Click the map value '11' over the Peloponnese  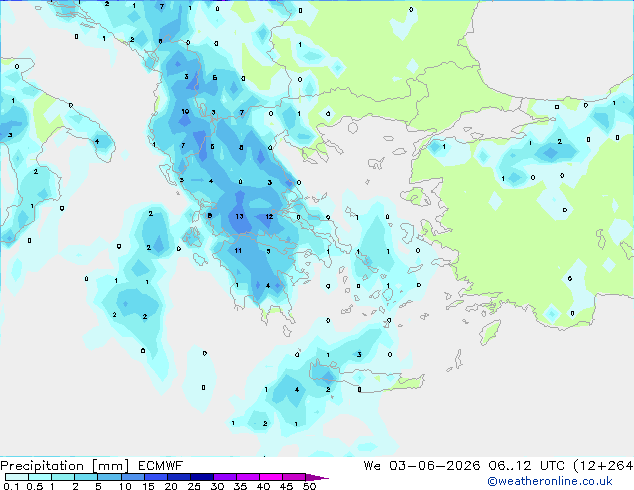tap(238, 251)
